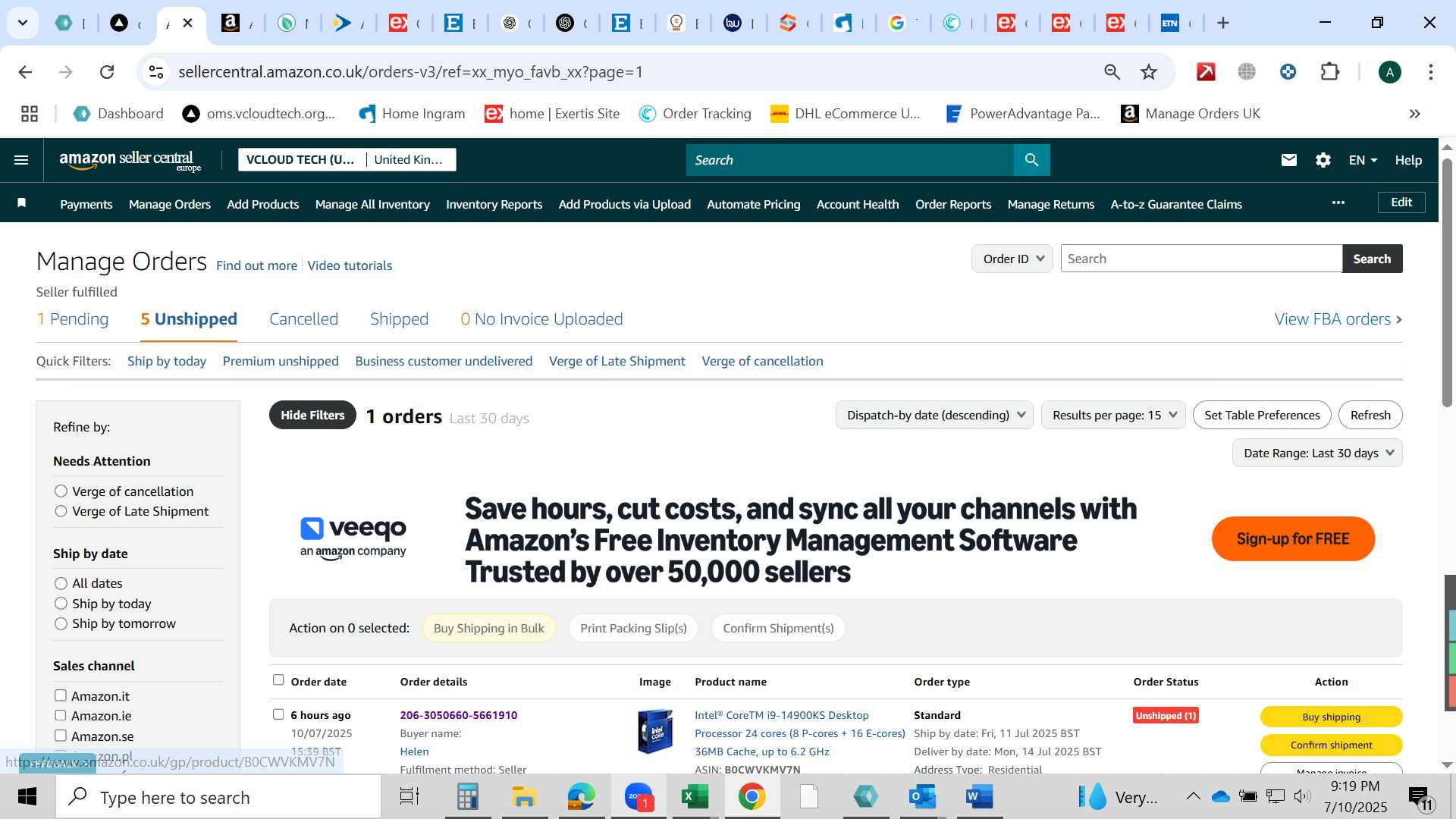
Task: Click the three-dots more menu in favorites bar
Action: (1338, 202)
